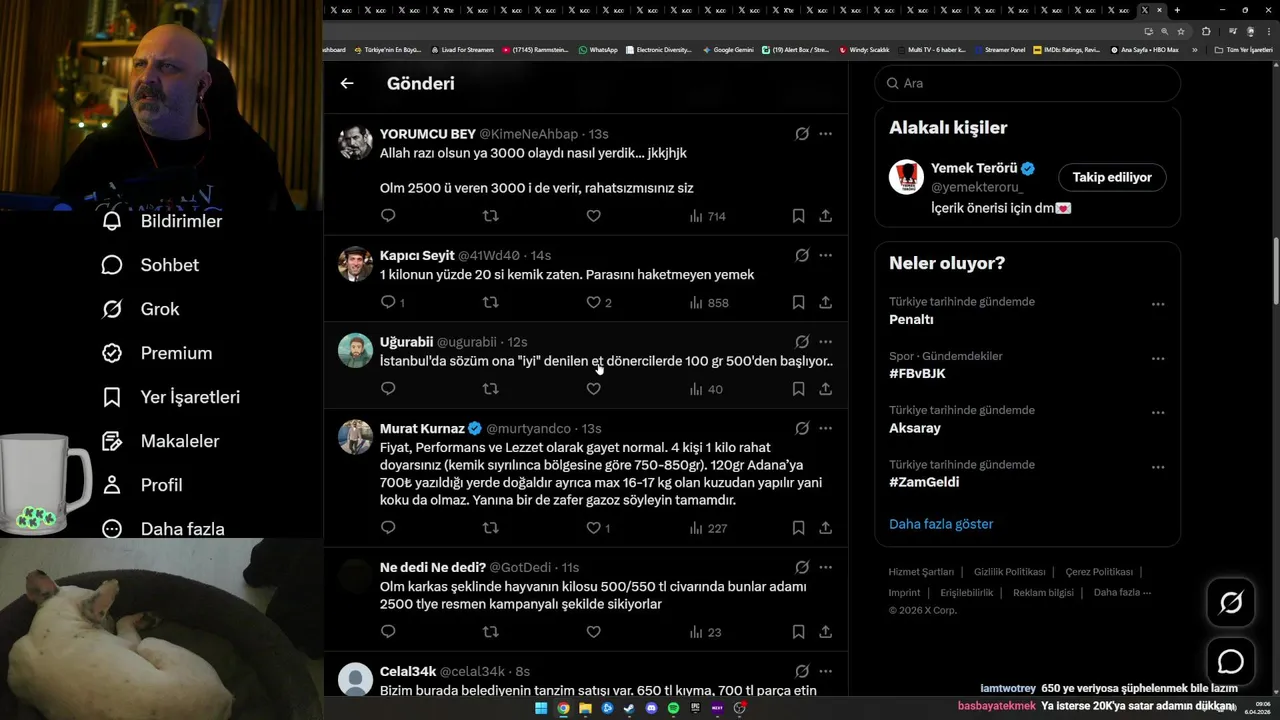
Task: Open Gizlilik Politikası footer link
Action: coord(1009,572)
